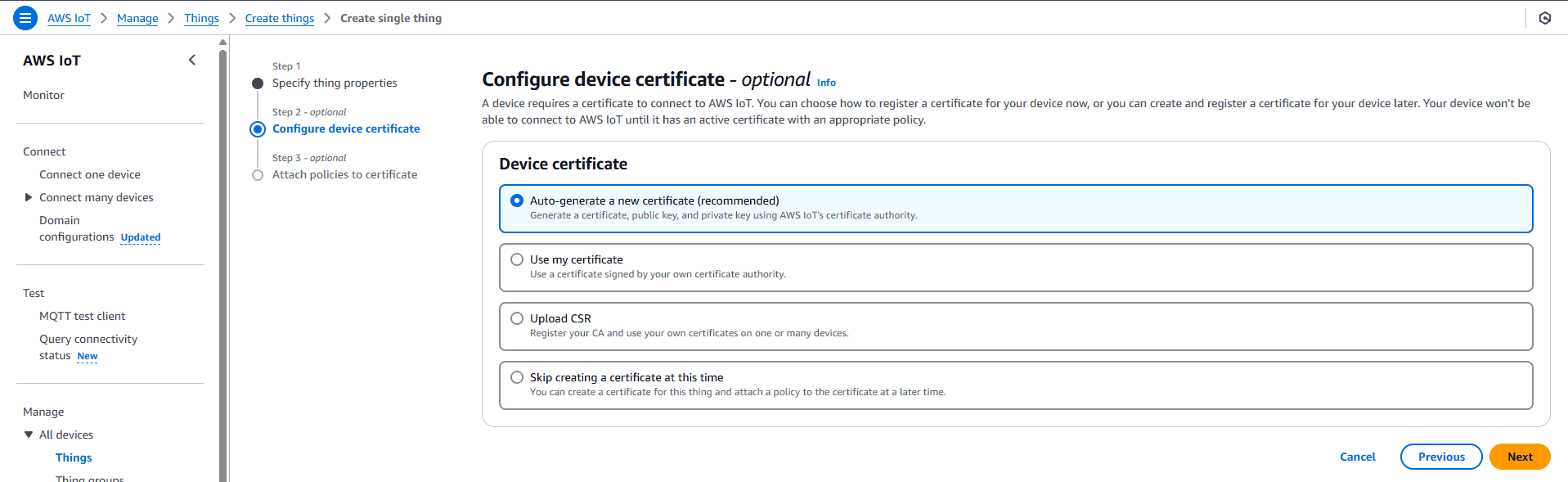The width and height of the screenshot is (1568, 482).
Task: Open the Info link beside the heading
Action: coord(826,83)
